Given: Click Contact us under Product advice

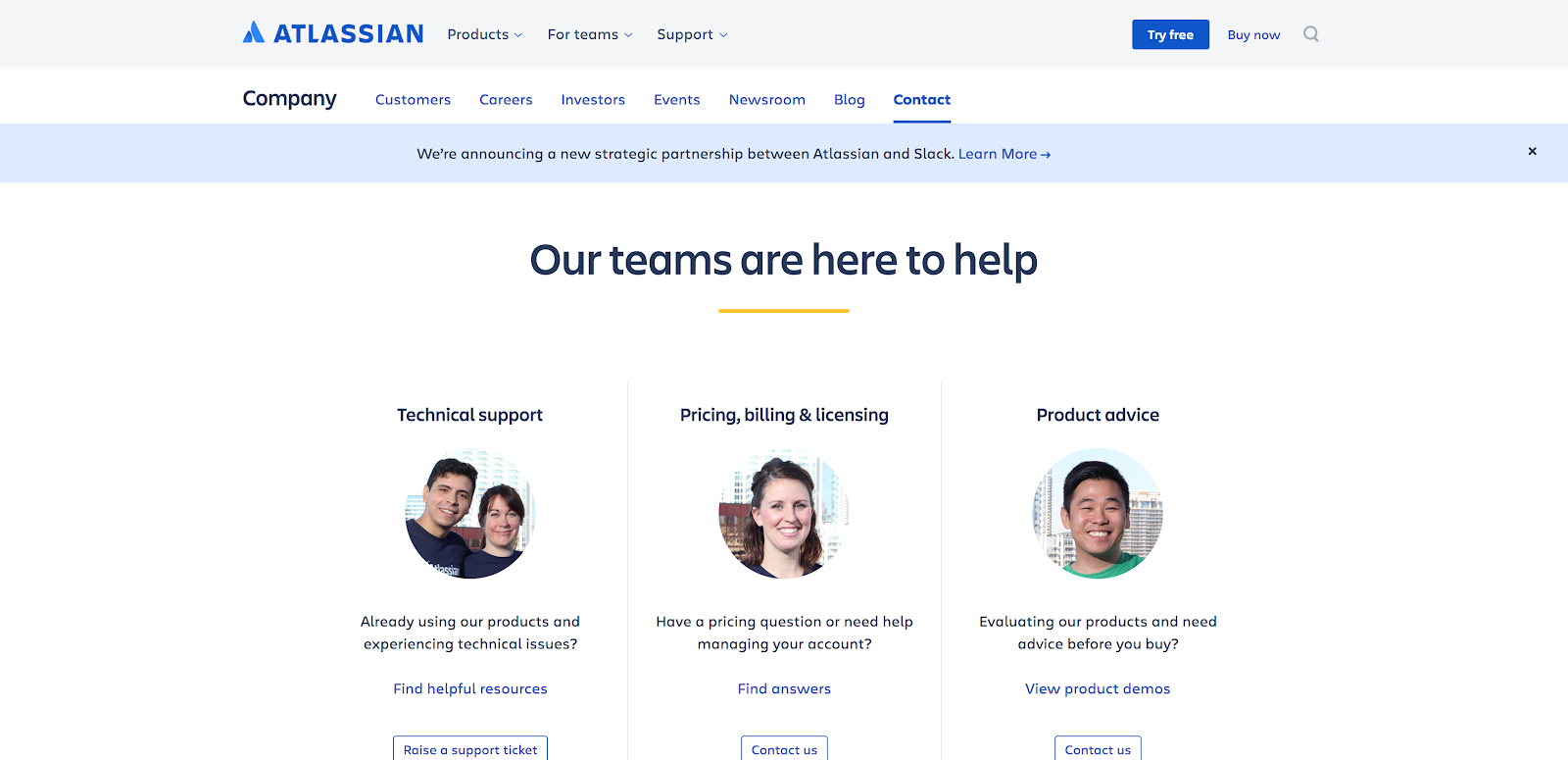Looking at the screenshot, I should pos(1098,748).
